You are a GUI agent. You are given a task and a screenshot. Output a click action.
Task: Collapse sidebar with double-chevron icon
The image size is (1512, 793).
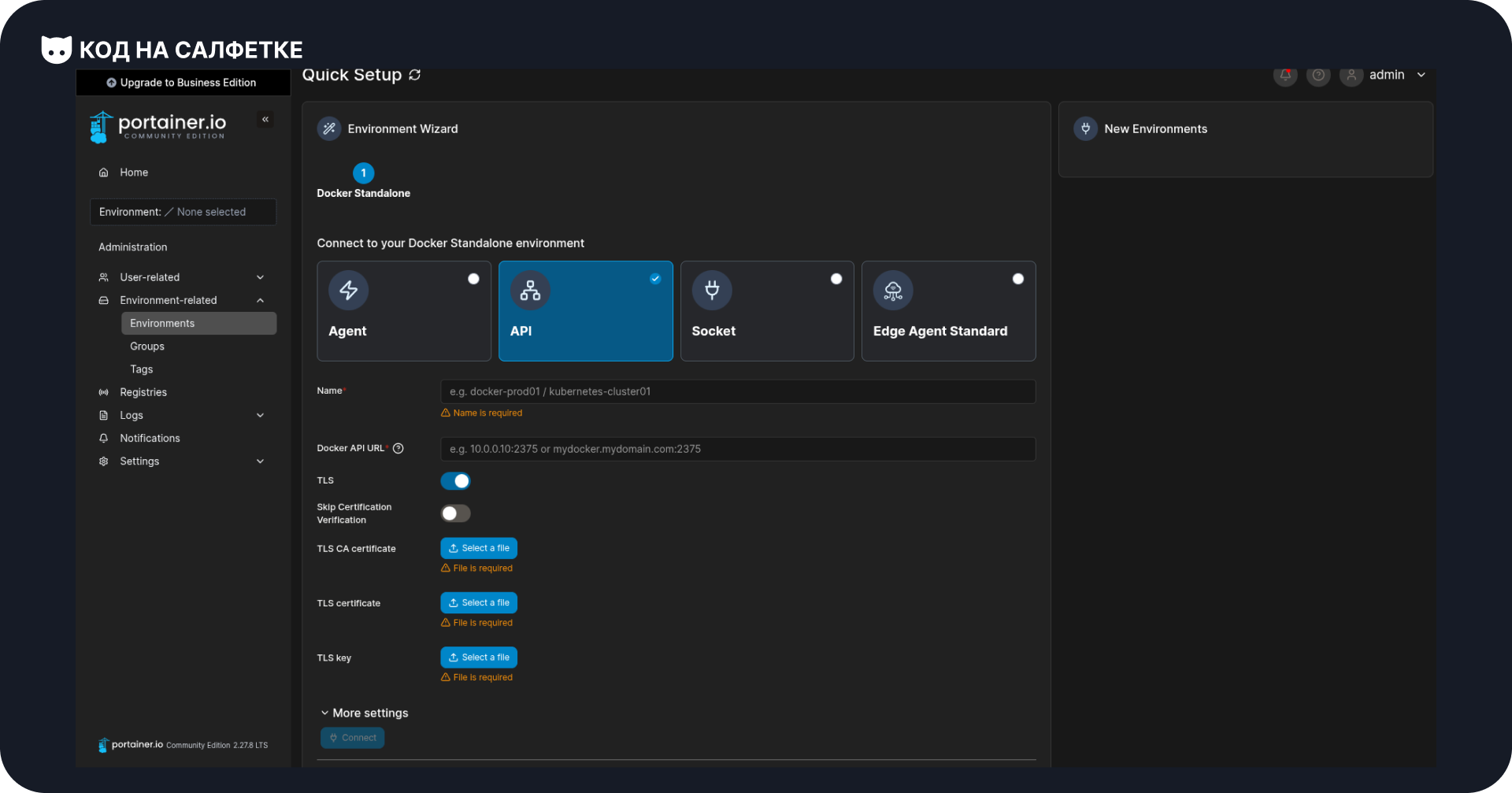[x=265, y=120]
